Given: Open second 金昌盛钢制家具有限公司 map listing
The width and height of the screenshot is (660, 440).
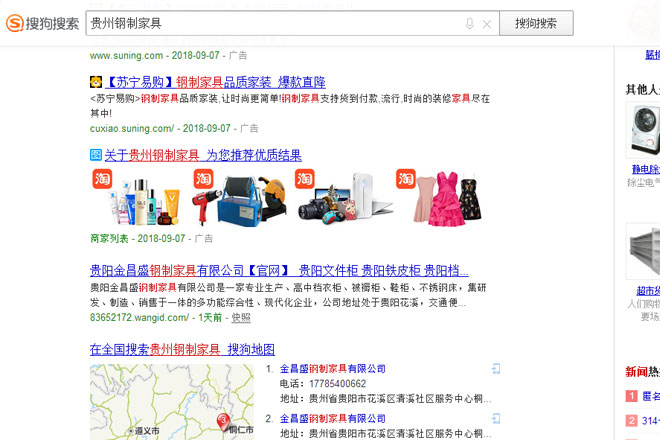Looking at the screenshot, I should 333,419.
